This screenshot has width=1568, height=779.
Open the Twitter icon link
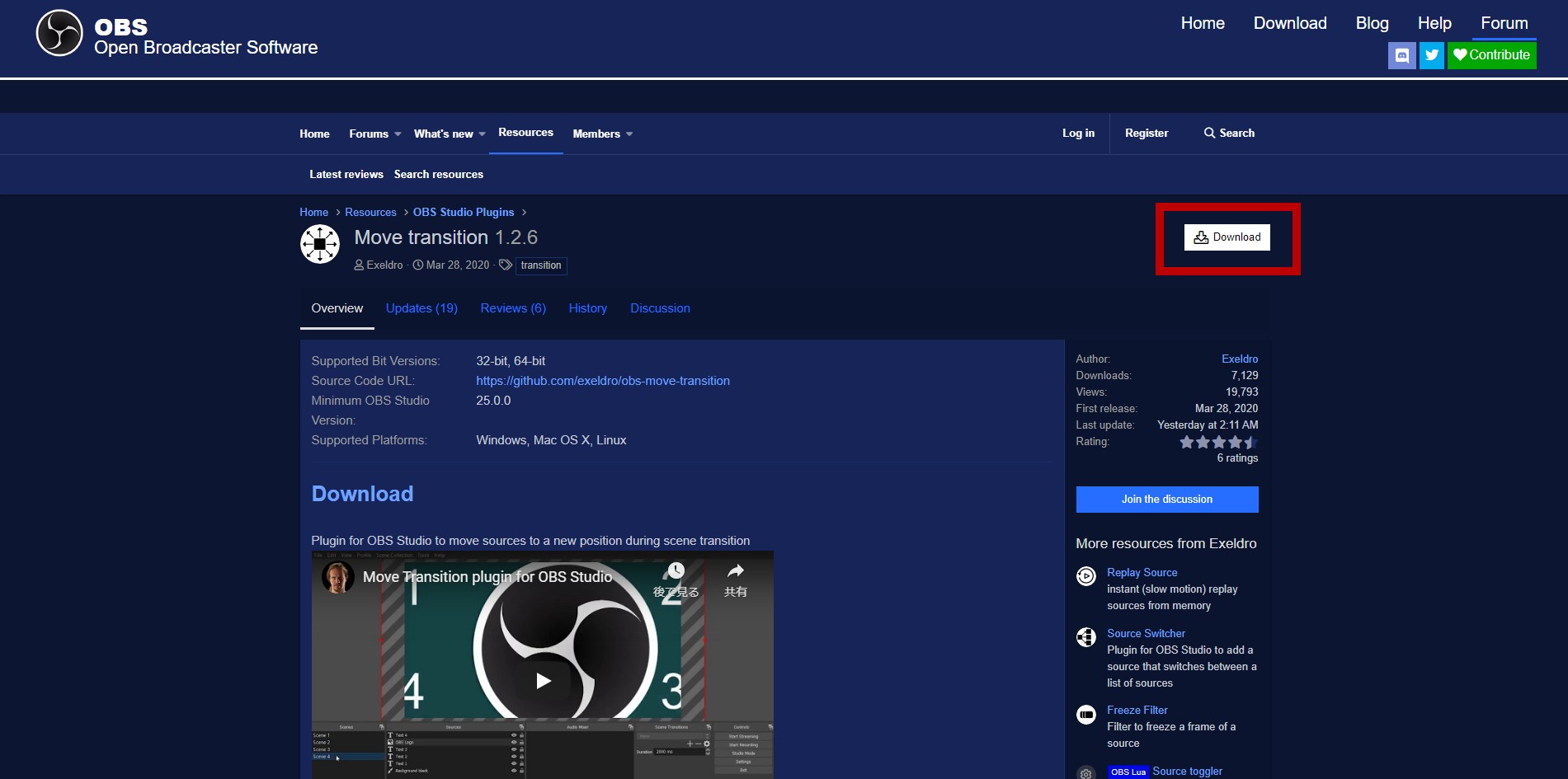1432,55
